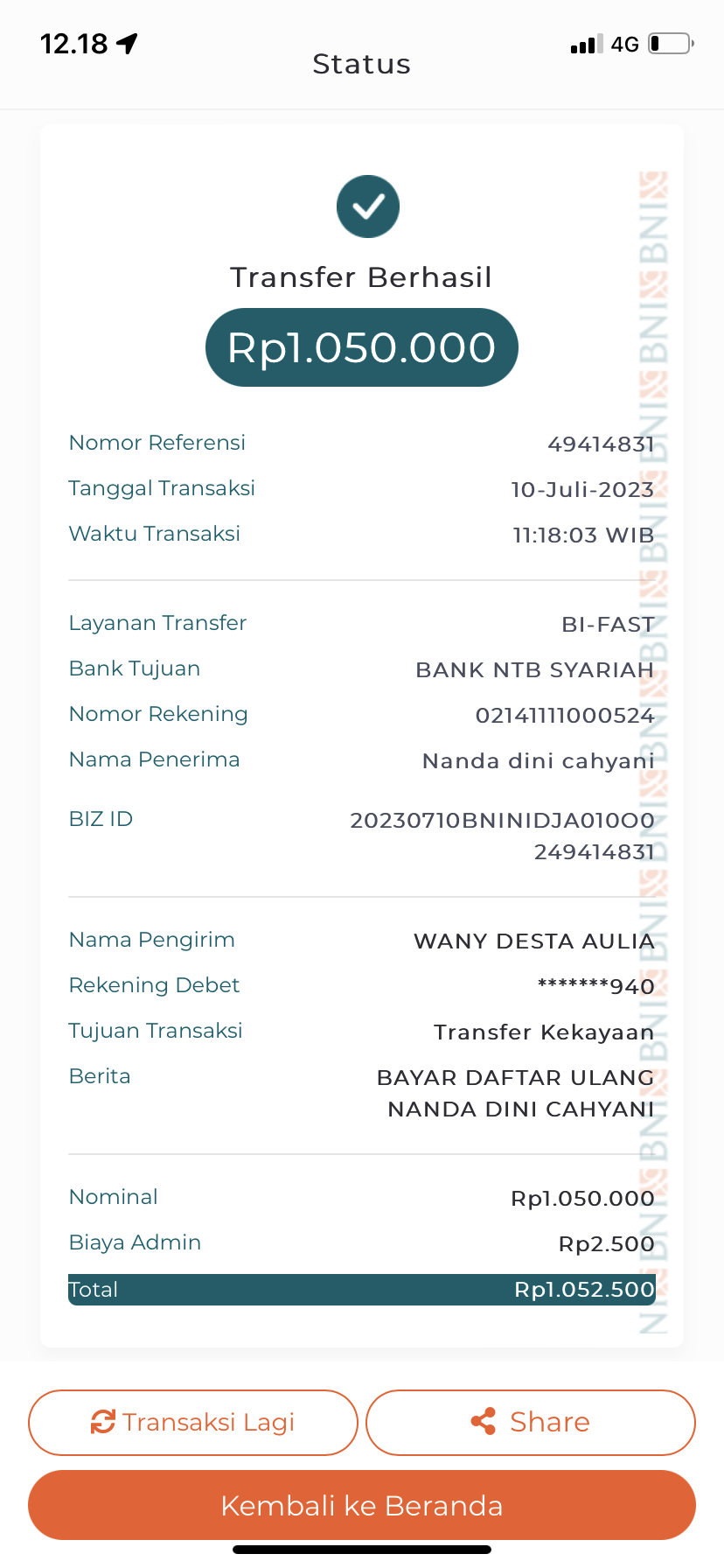Tap the recipient name Nanda dini cahyani

539,761
